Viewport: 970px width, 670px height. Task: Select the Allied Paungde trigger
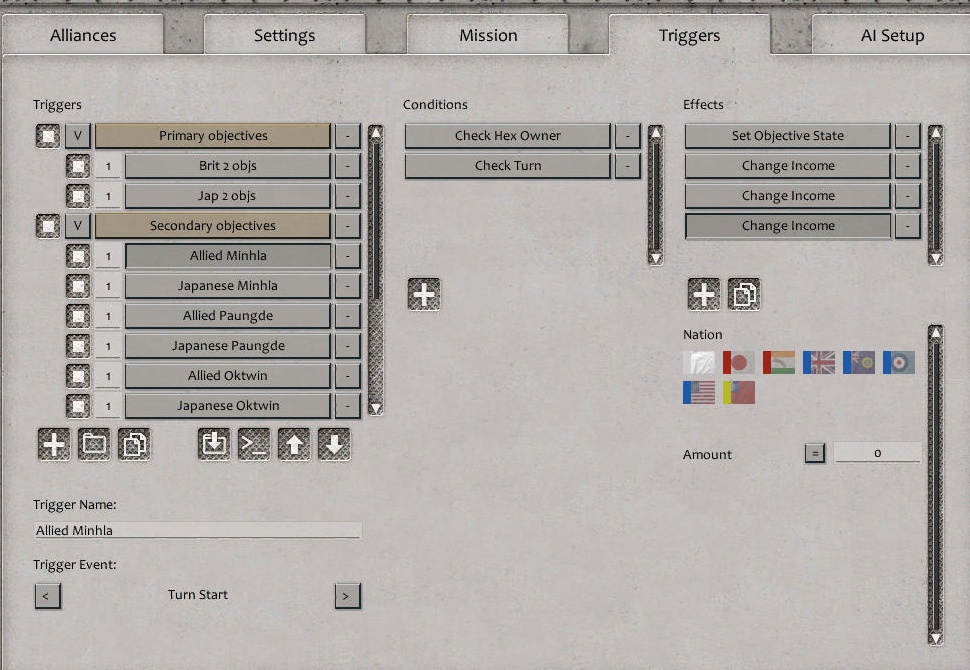[228, 316]
